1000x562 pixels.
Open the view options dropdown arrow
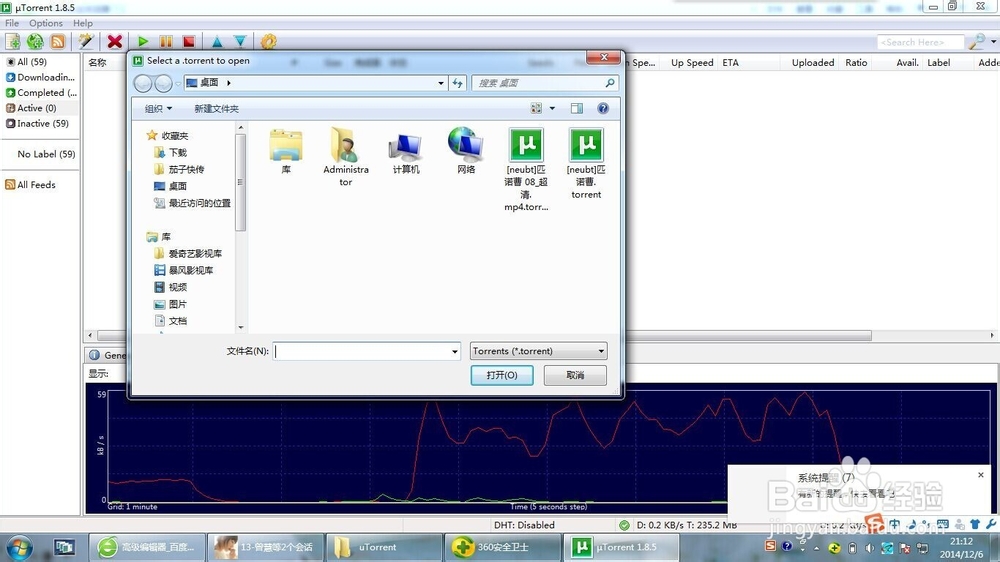[552, 108]
